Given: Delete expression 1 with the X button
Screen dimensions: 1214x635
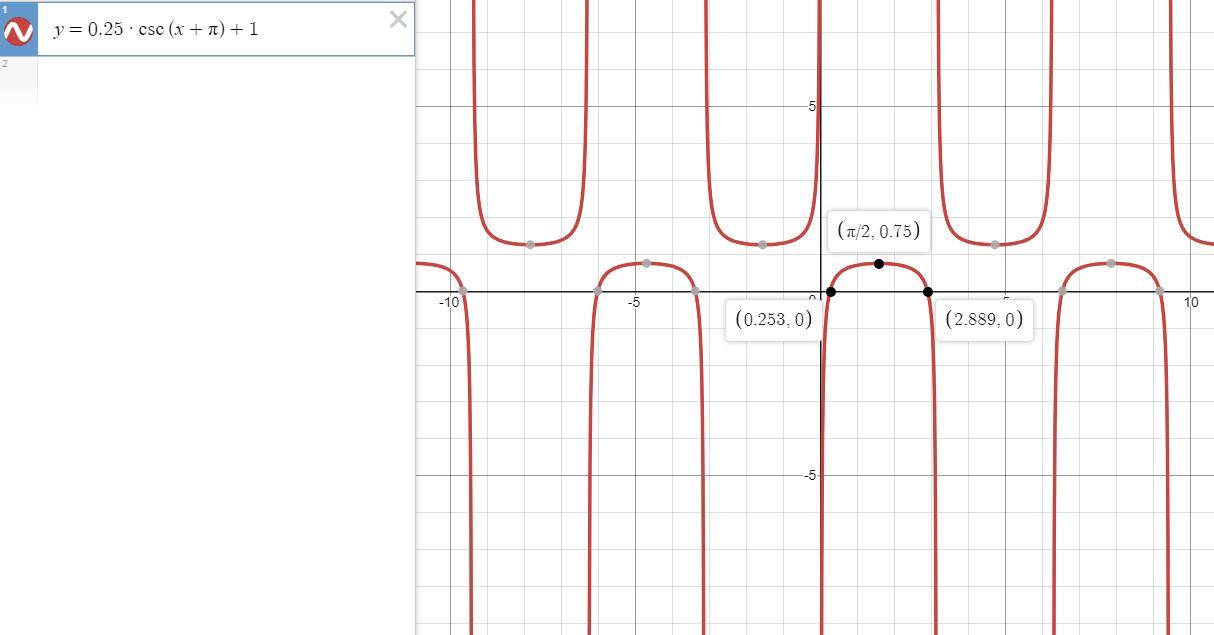Looking at the screenshot, I should coord(398,19).
